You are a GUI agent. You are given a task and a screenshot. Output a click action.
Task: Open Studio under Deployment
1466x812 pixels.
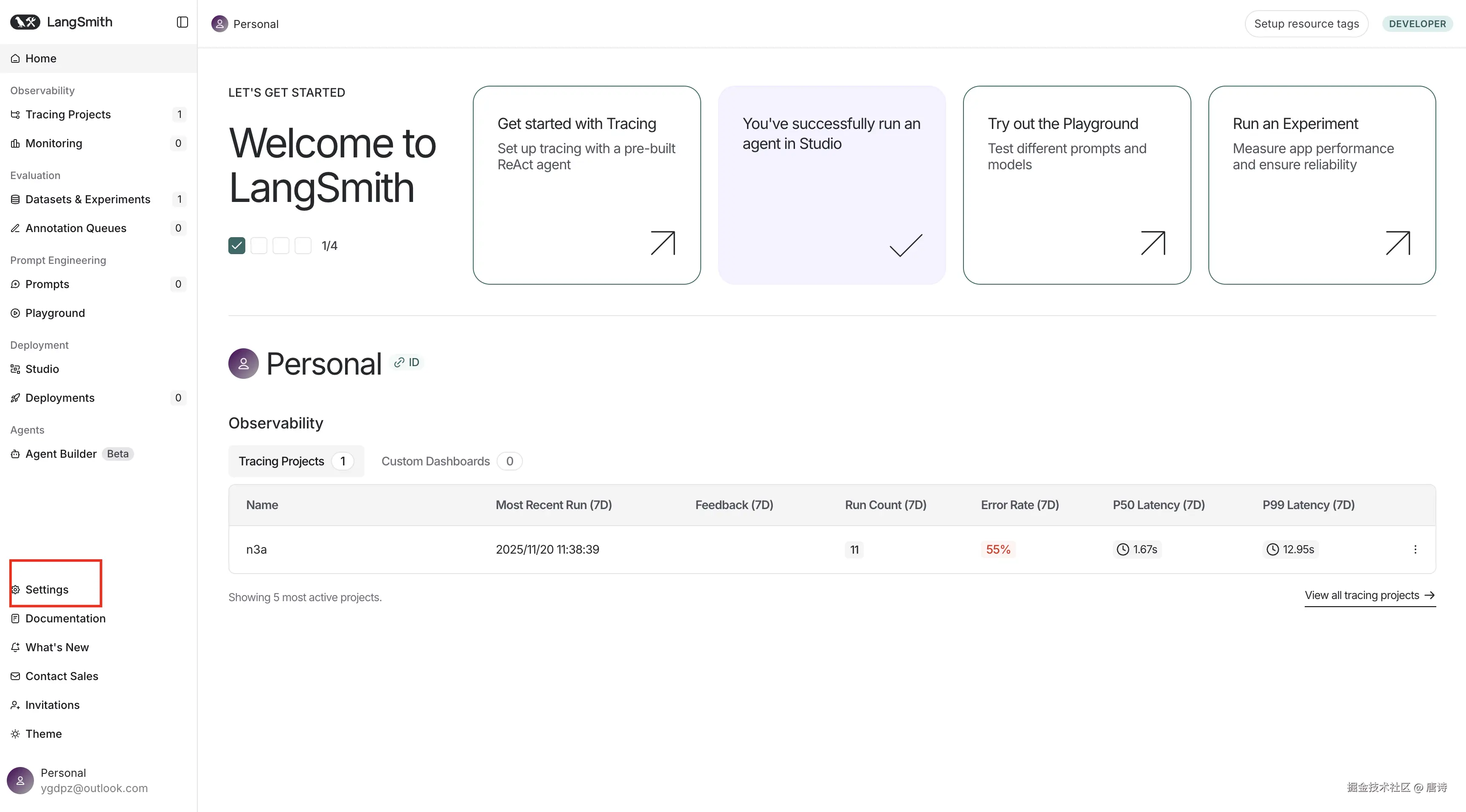(x=42, y=369)
